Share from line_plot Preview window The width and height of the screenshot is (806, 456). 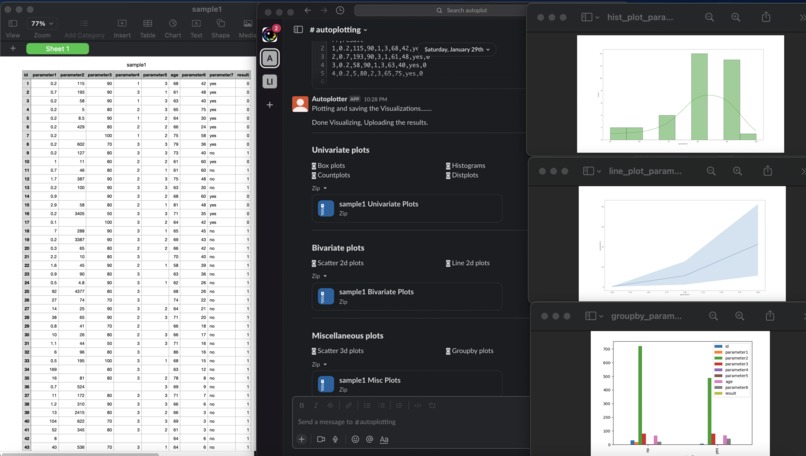(x=767, y=170)
